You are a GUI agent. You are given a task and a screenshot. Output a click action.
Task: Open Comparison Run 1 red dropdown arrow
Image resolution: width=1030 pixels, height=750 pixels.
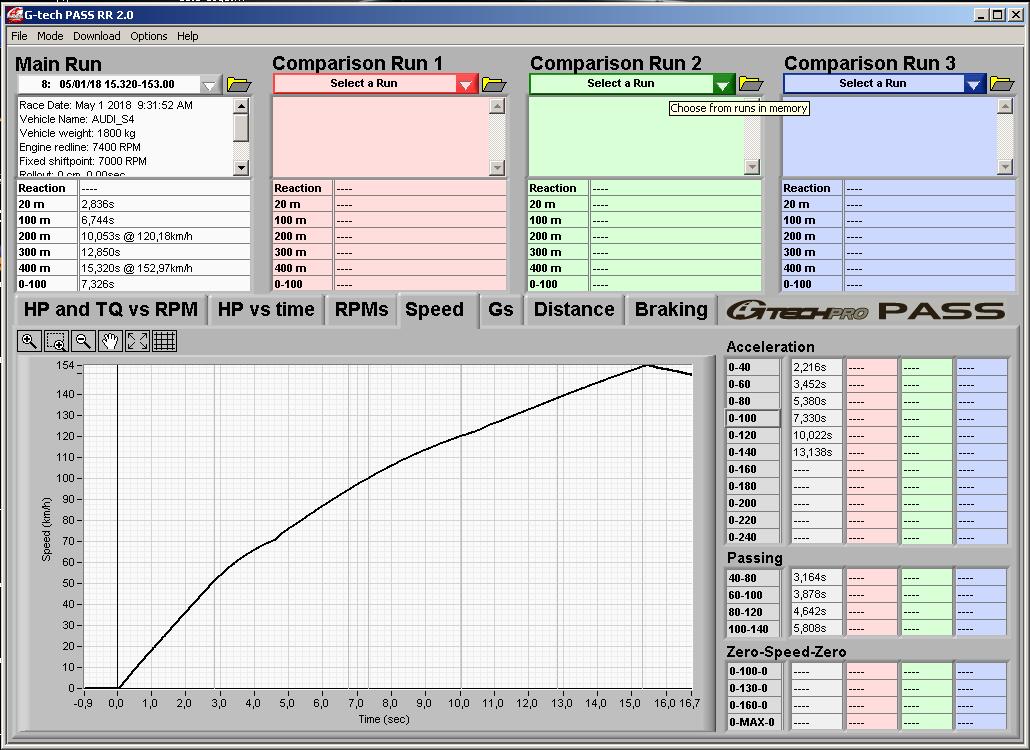coord(465,84)
